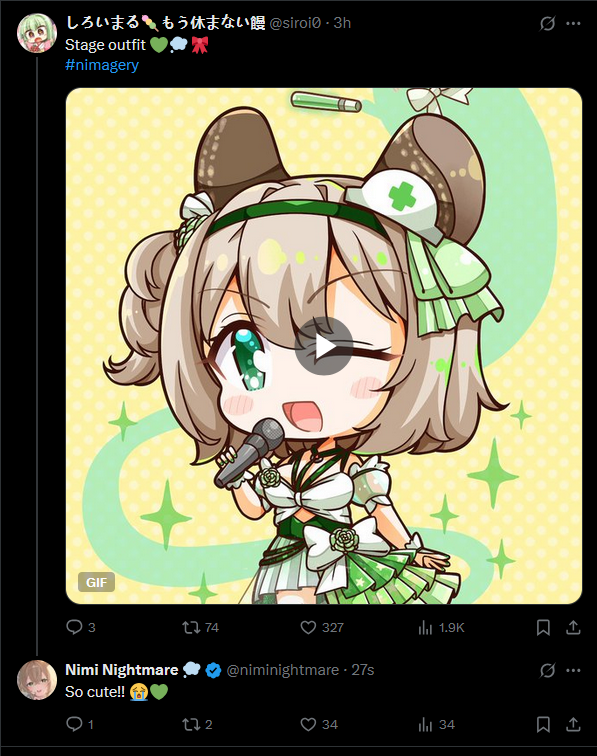Reply to the Stage outfit post

pos(74,627)
